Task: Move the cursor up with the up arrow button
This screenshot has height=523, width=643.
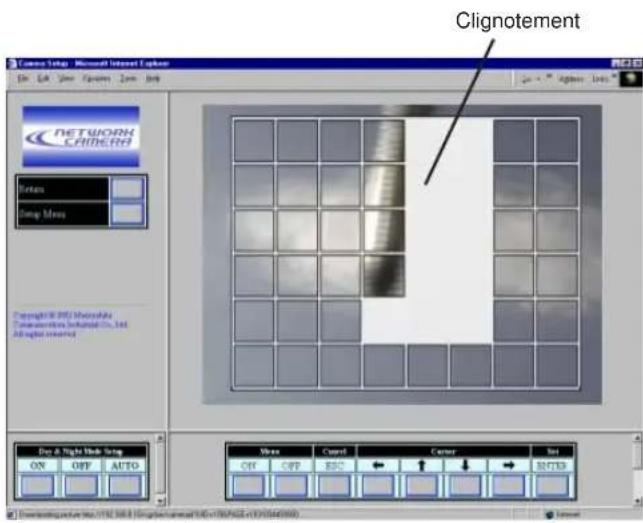Action: pyautogui.click(x=421, y=485)
